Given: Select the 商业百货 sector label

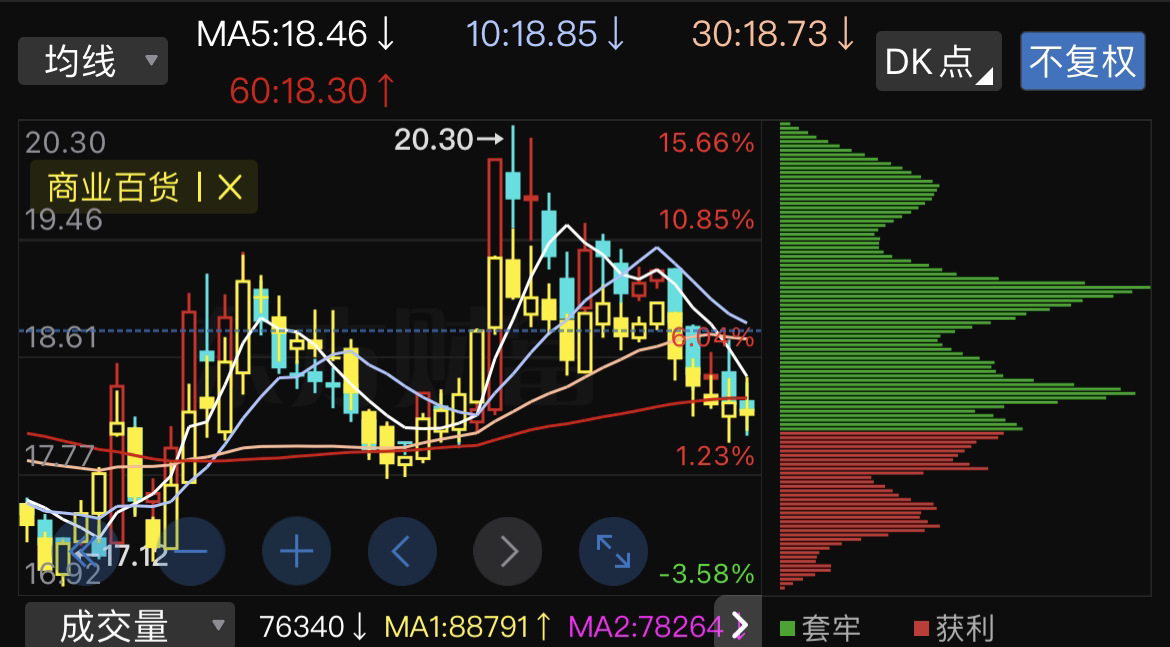Looking at the screenshot, I should click(x=113, y=187).
